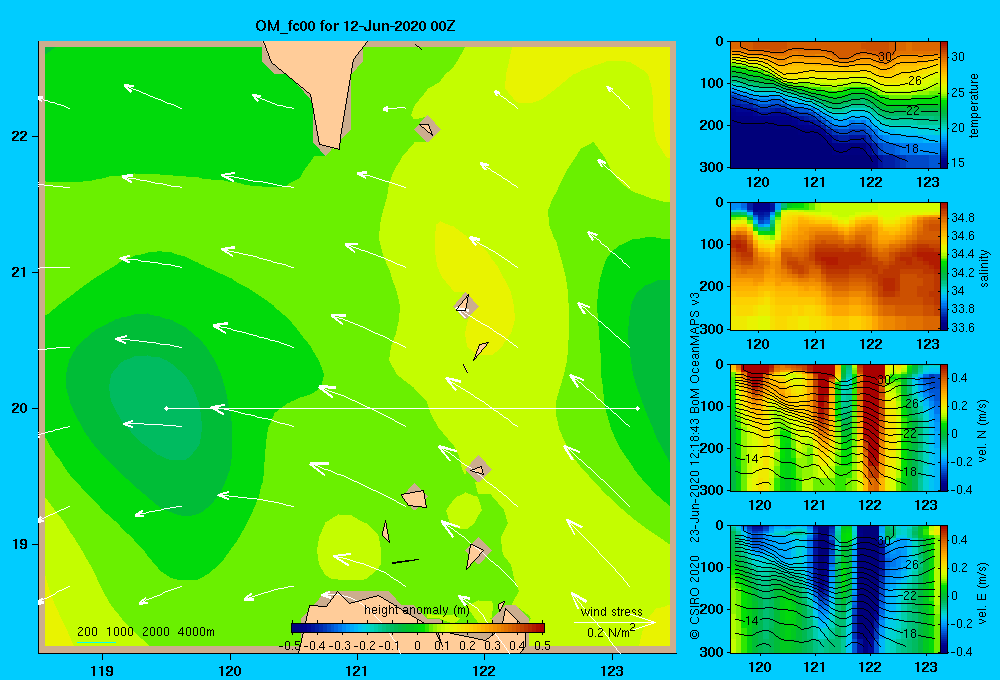Click the 'height anomaly (m)' label
The image size is (1000, 680).
pos(417,610)
